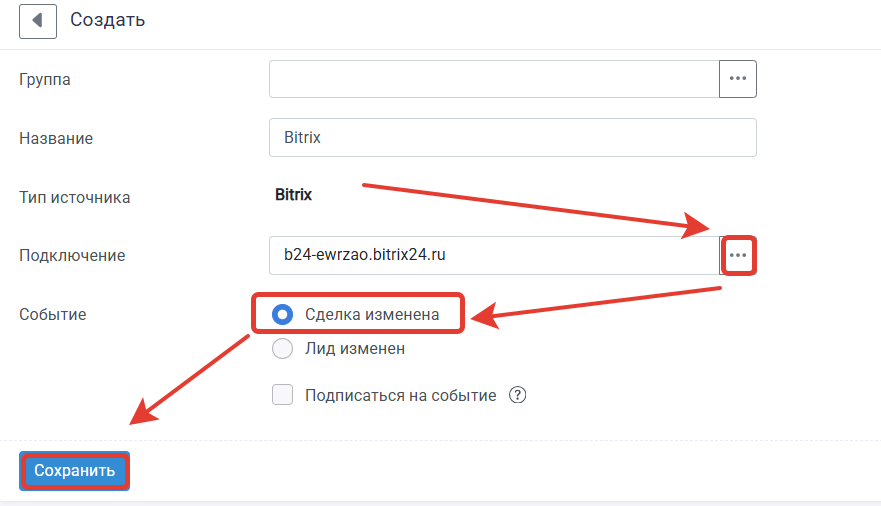Enable the Подписаться на событие checkbox
The width and height of the screenshot is (881, 506).
[x=282, y=395]
